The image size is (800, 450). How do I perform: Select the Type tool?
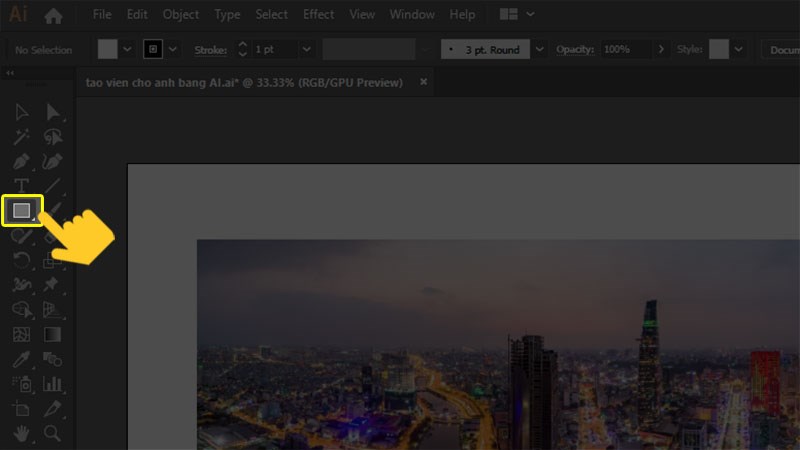pyautogui.click(x=22, y=186)
